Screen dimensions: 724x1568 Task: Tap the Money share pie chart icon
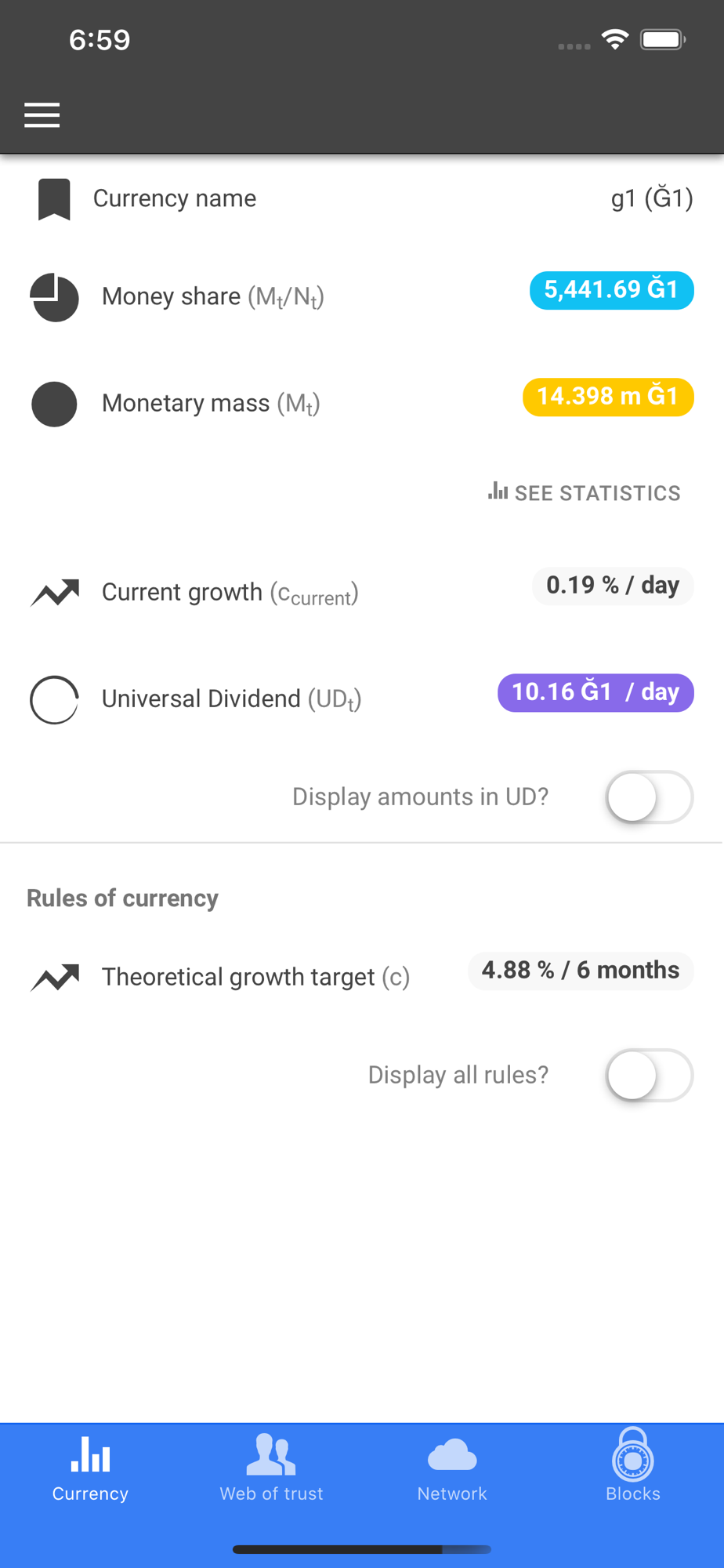pos(54,297)
